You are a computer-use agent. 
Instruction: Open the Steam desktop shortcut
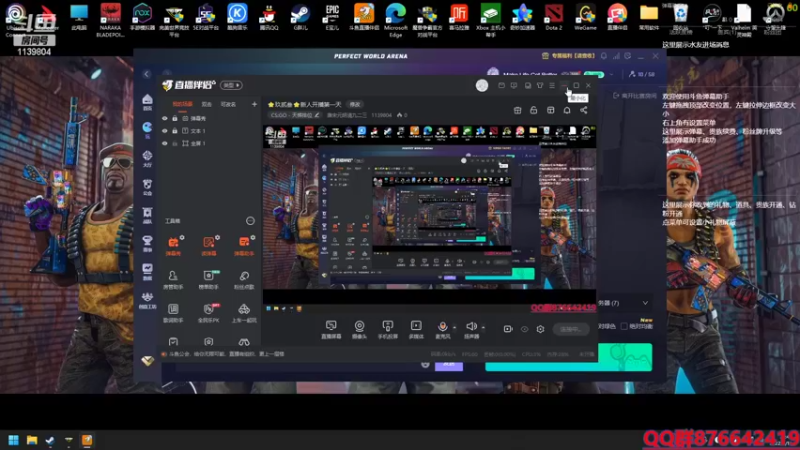pyautogui.click(x=301, y=17)
